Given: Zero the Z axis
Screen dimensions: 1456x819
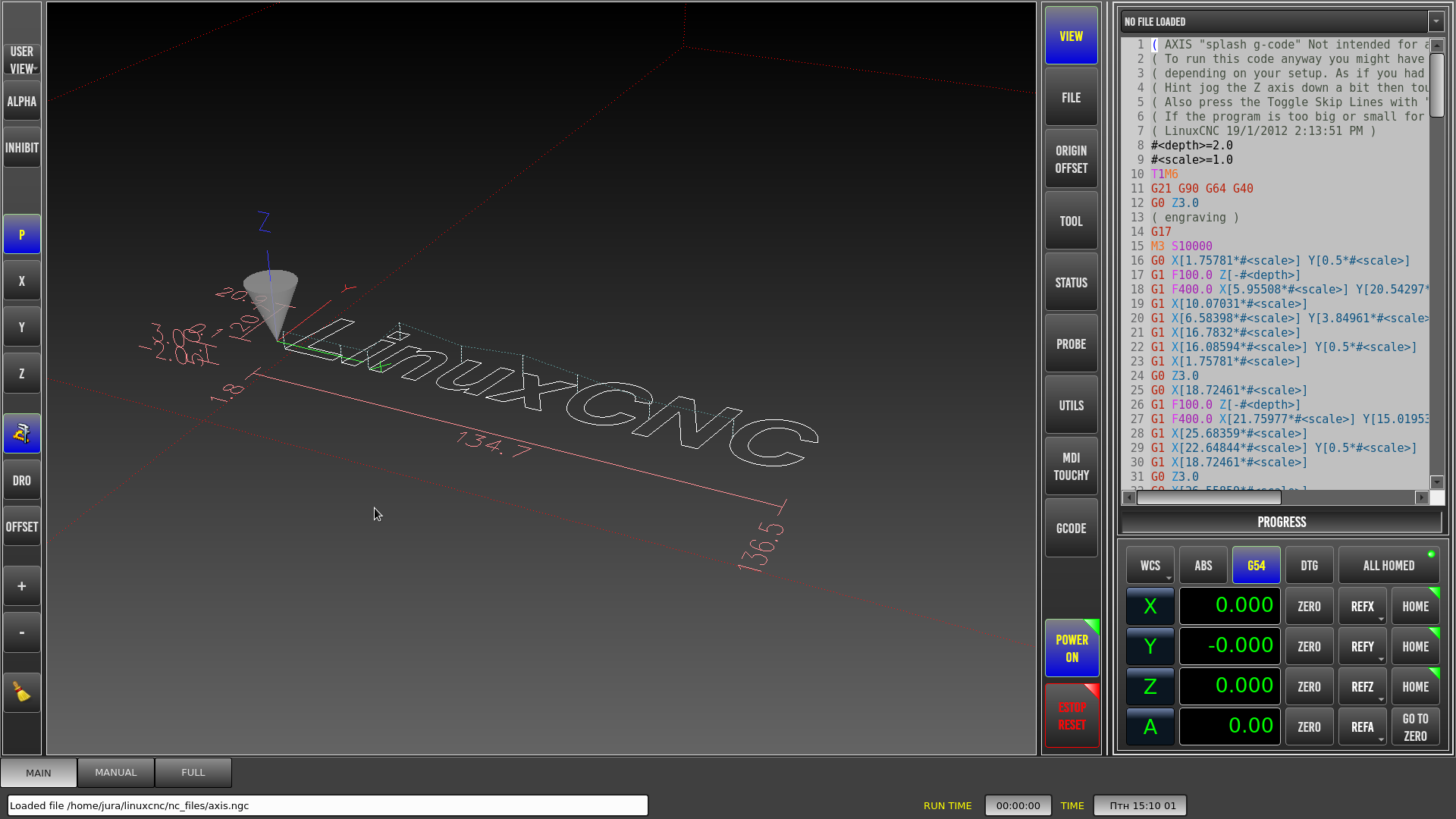Looking at the screenshot, I should coord(1309,687).
